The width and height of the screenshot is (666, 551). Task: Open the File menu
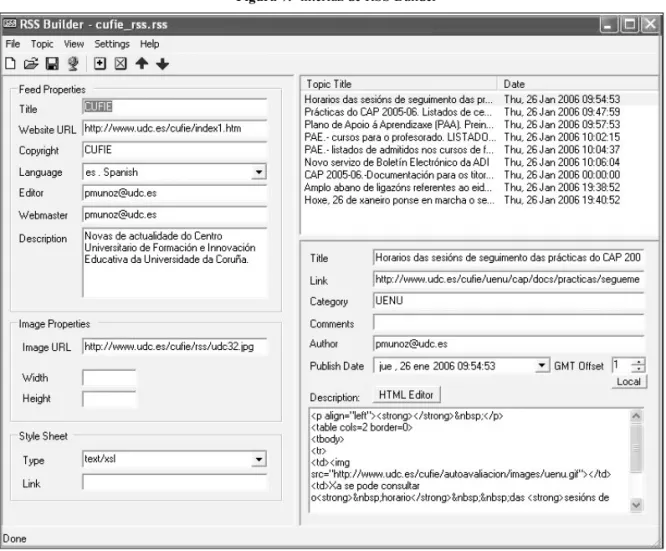(13, 44)
